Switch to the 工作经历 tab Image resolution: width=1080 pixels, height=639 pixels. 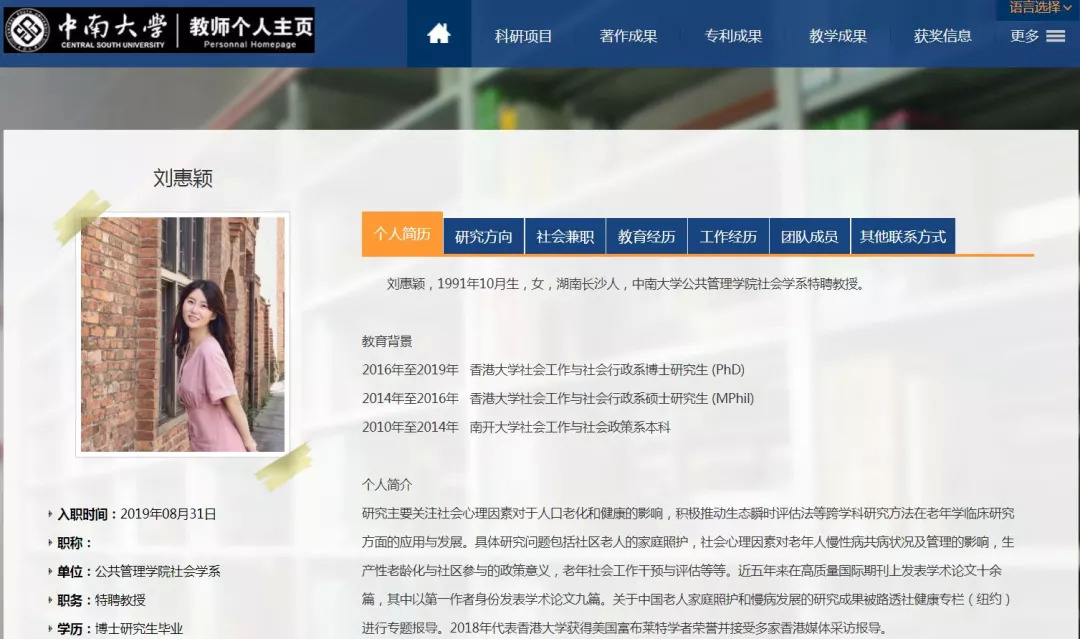coord(728,236)
